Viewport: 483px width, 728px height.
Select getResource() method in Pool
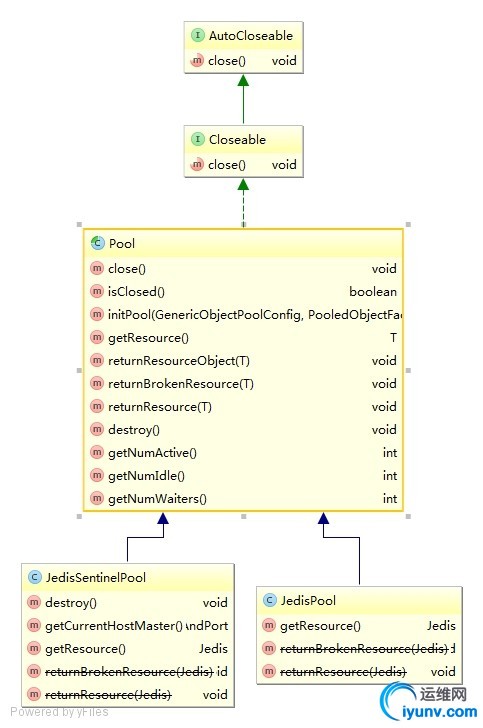click(148, 338)
